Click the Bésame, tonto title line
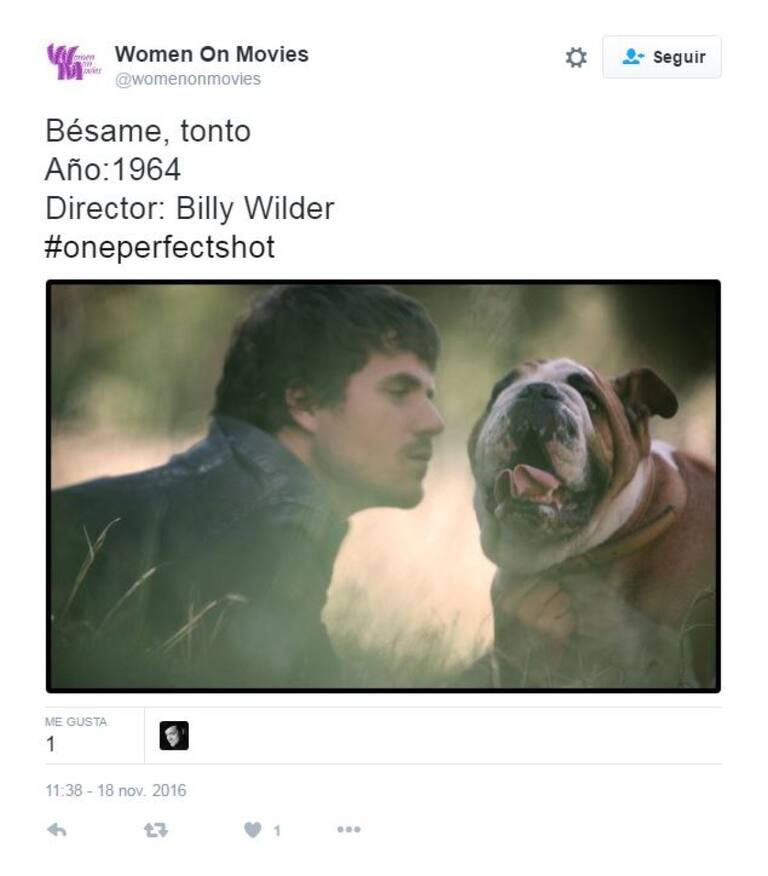Screen dimensions: 768x876 (x=148, y=131)
